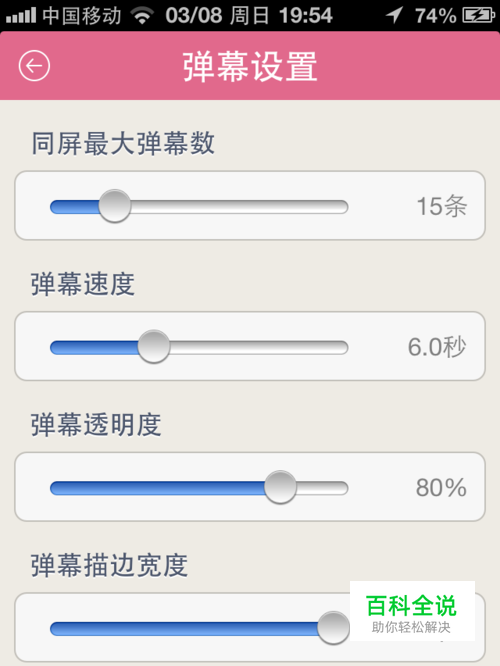The width and height of the screenshot is (500, 666).
Task: Tap the signal strength bars icon
Action: tap(21, 16)
